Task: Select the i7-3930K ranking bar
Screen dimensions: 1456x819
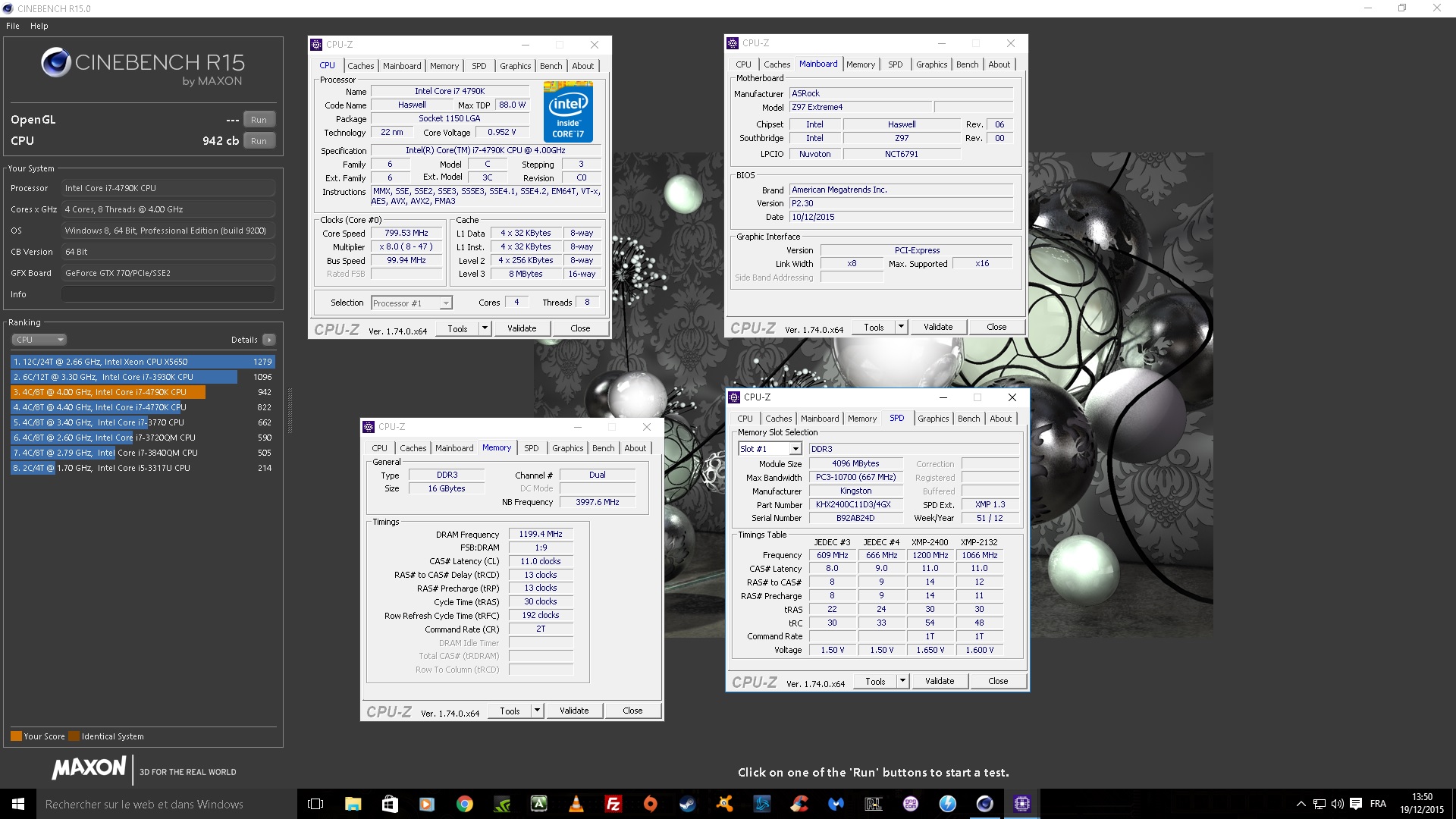Action: click(124, 377)
